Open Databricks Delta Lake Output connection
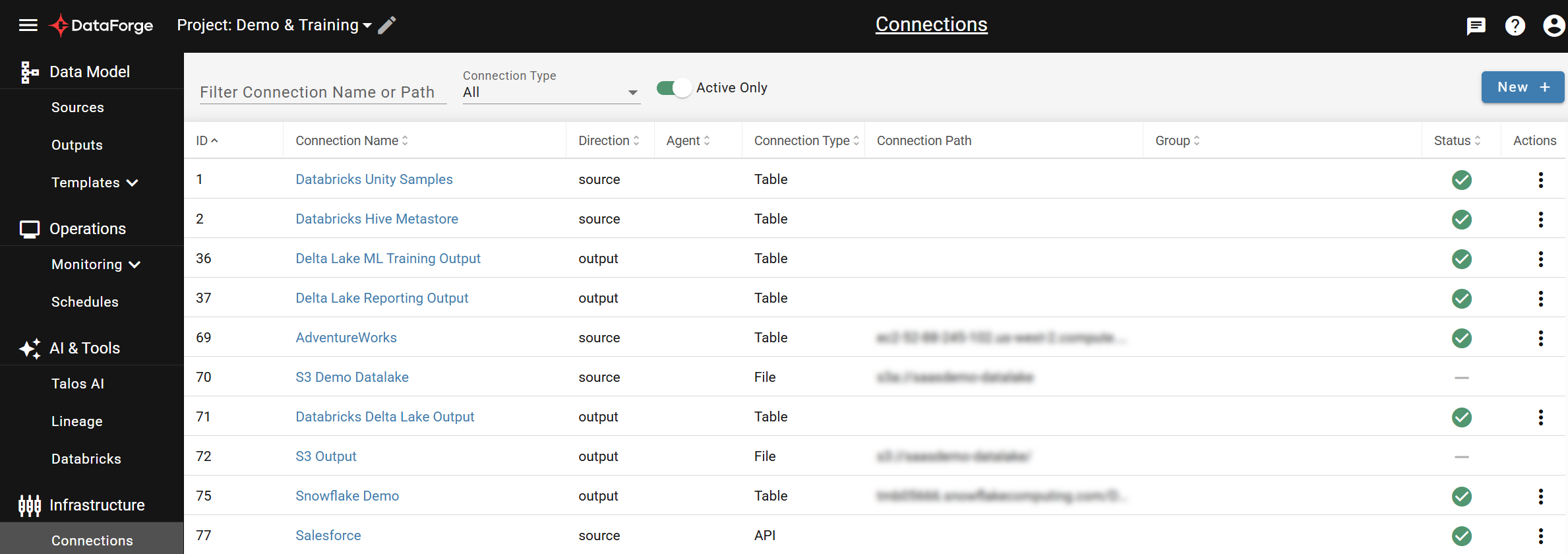The width and height of the screenshot is (1568, 554). 385,417
